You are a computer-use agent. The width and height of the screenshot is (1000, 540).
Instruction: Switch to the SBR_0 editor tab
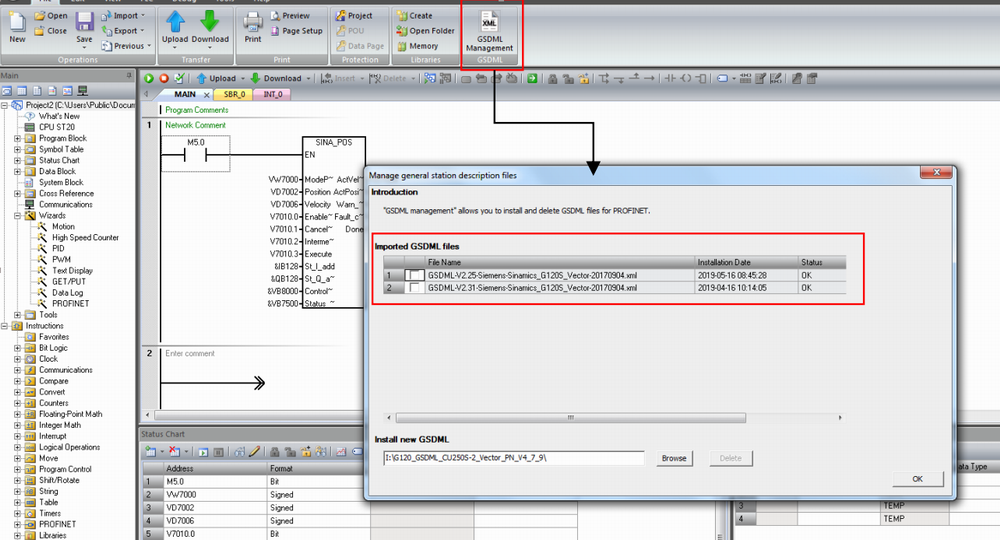click(234, 94)
